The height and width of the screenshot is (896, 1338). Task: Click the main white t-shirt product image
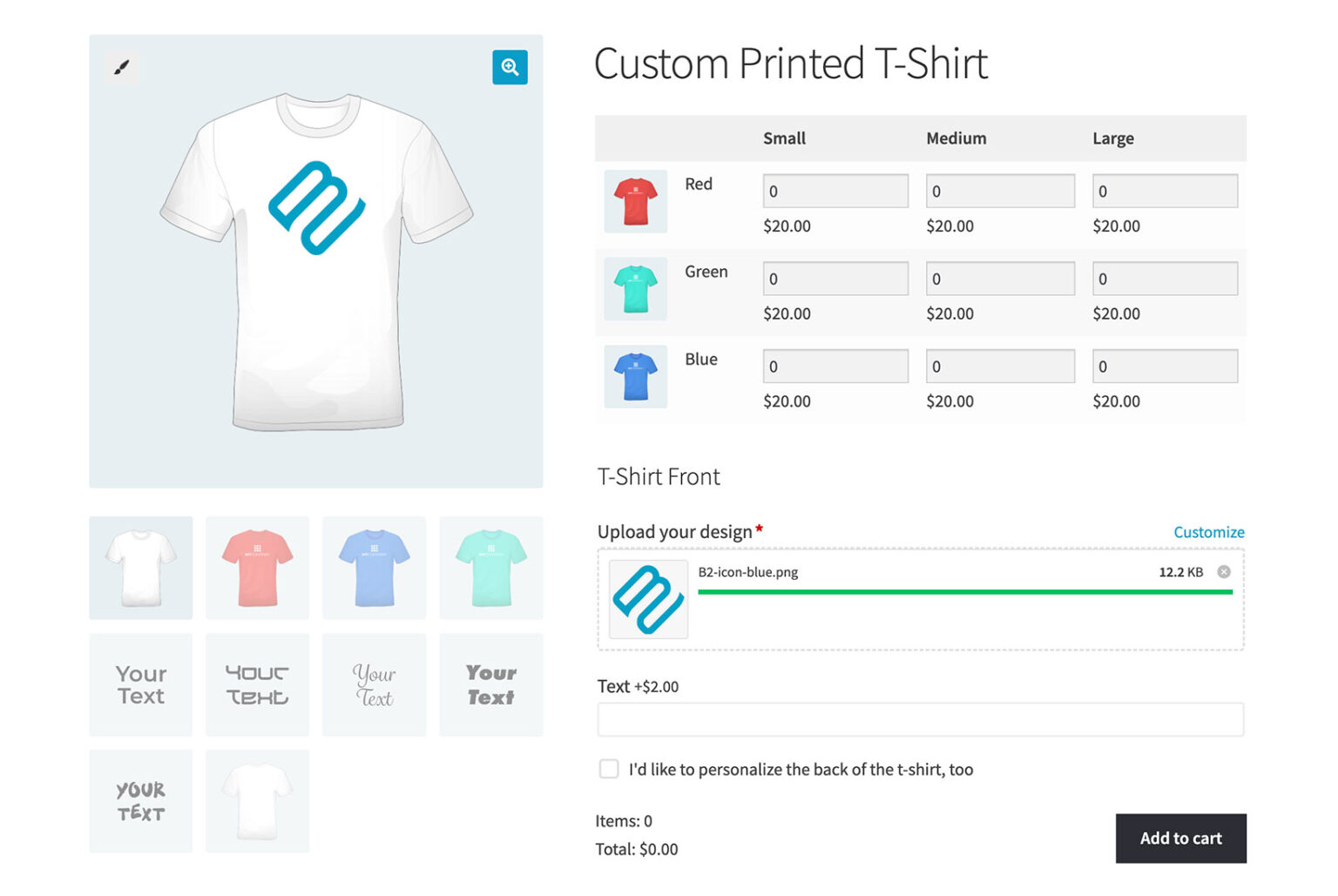pyautogui.click(x=316, y=261)
